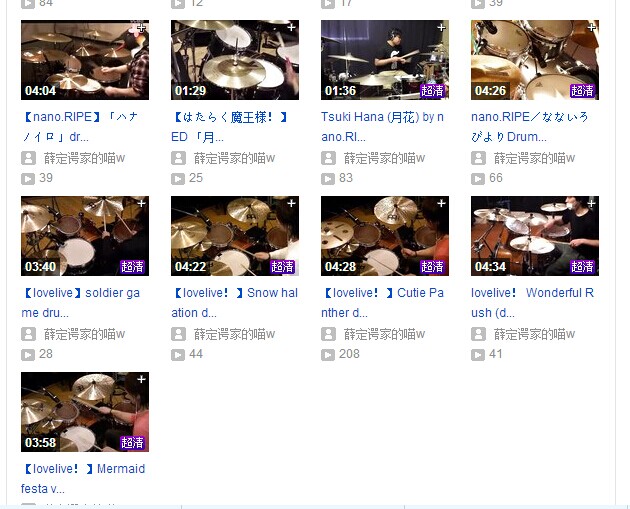The image size is (630, 509).
Task: Open the Mermaid festa video title link
Action: (83, 478)
